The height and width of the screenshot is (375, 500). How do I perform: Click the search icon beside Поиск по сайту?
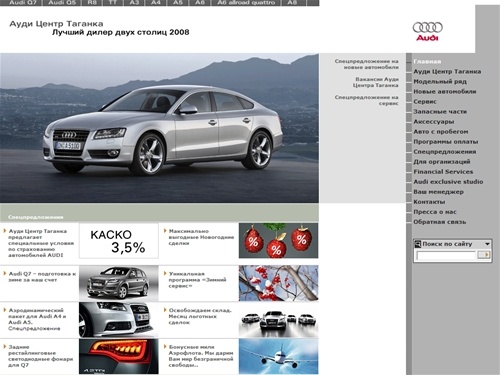tap(418, 244)
